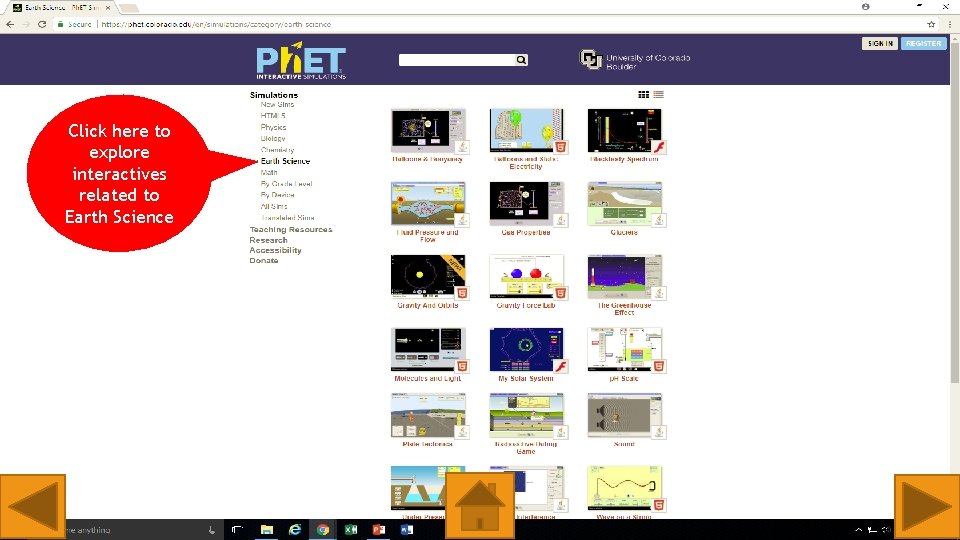Select the Earth Science category

pos(285,161)
